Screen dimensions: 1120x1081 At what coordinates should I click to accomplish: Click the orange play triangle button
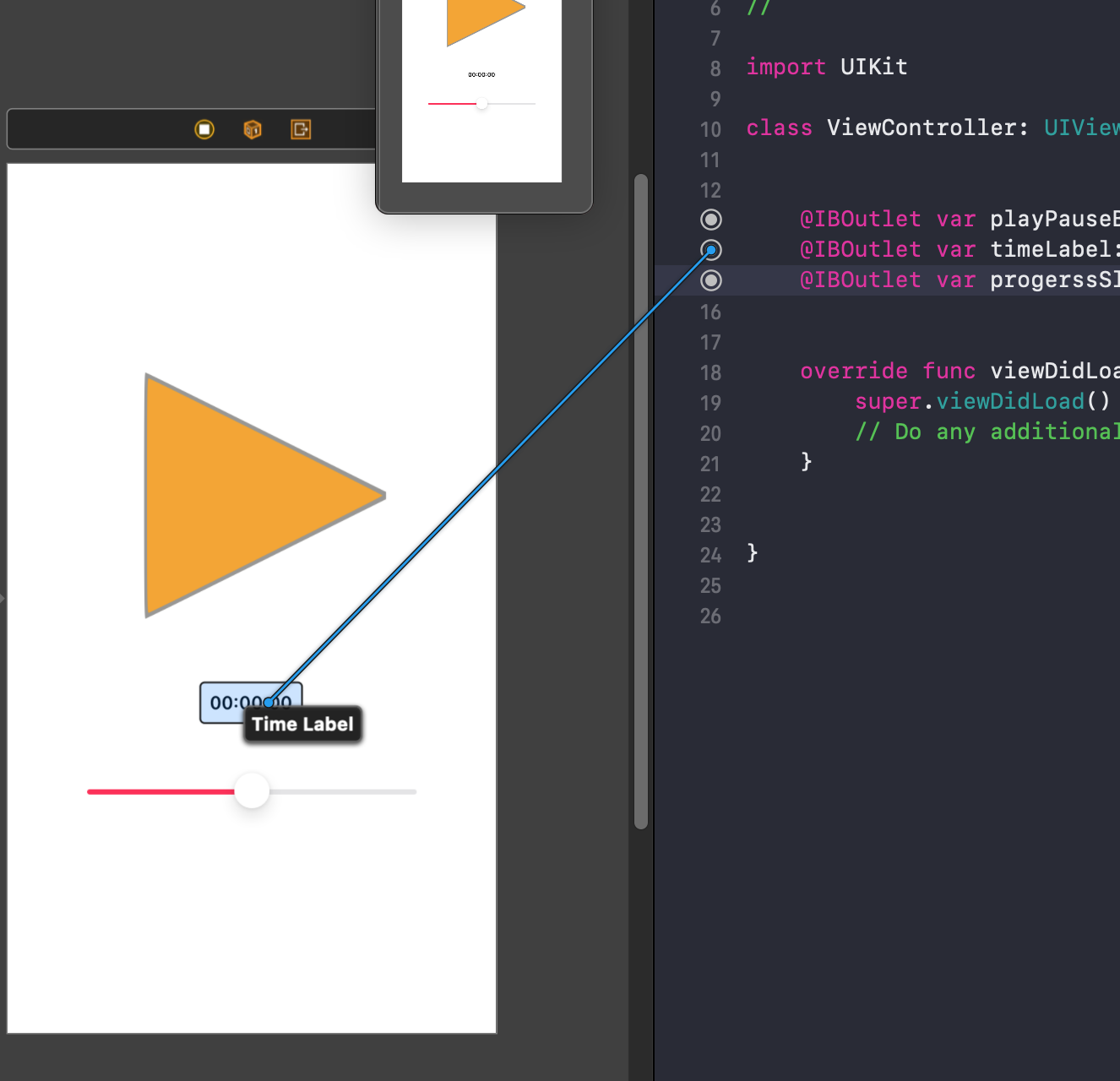click(264, 496)
